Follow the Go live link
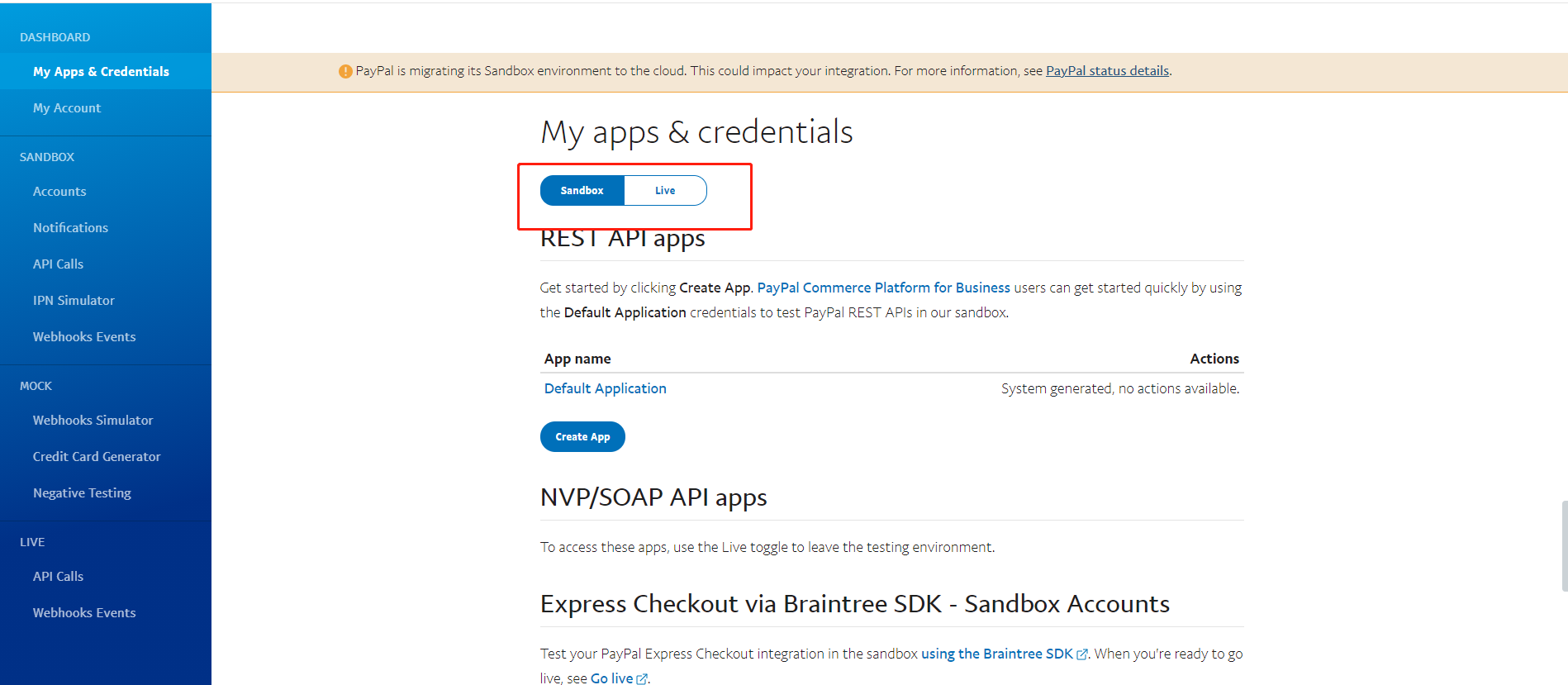Image resolution: width=1568 pixels, height=685 pixels. [611, 678]
